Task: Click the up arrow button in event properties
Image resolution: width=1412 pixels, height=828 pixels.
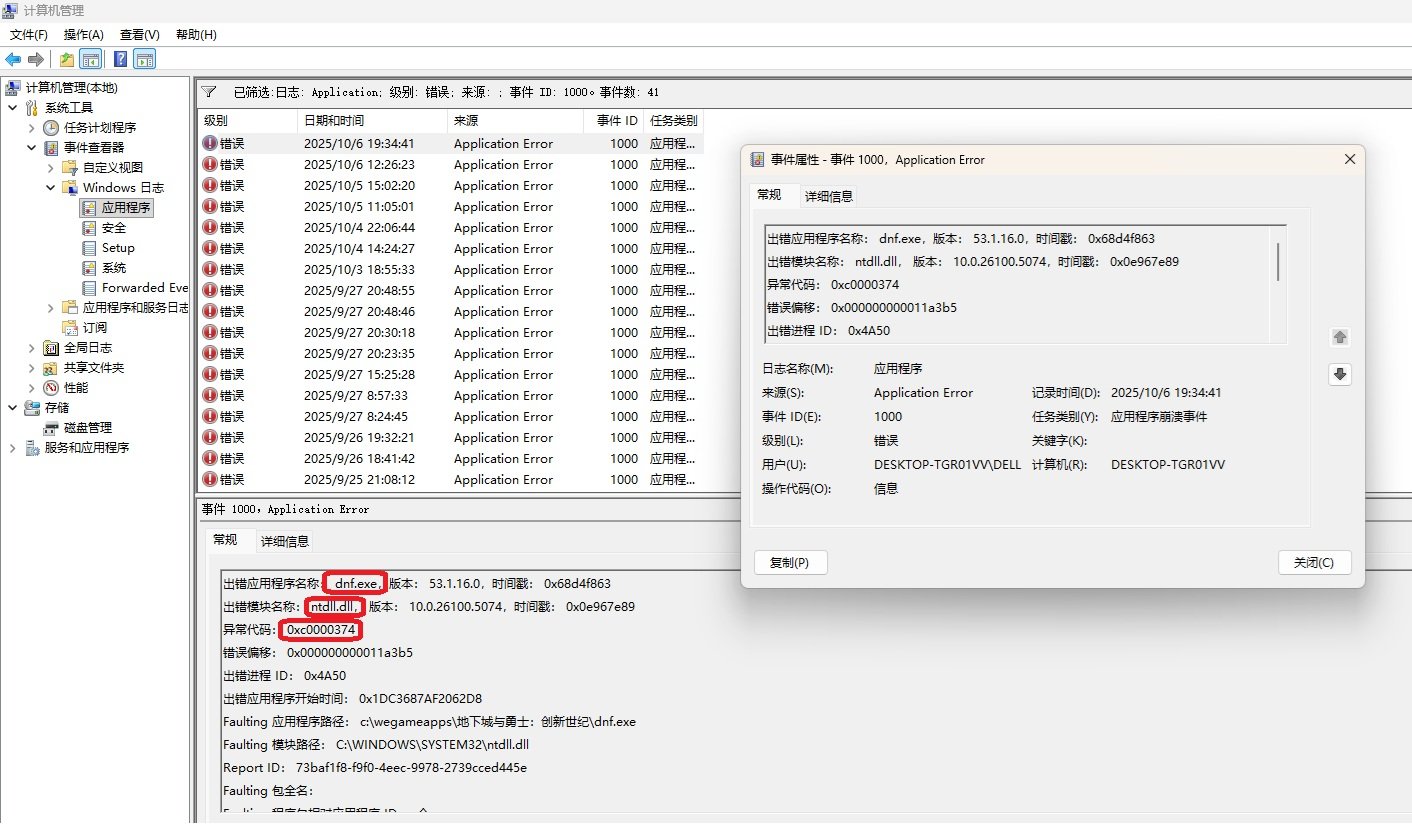Action: pyautogui.click(x=1340, y=338)
